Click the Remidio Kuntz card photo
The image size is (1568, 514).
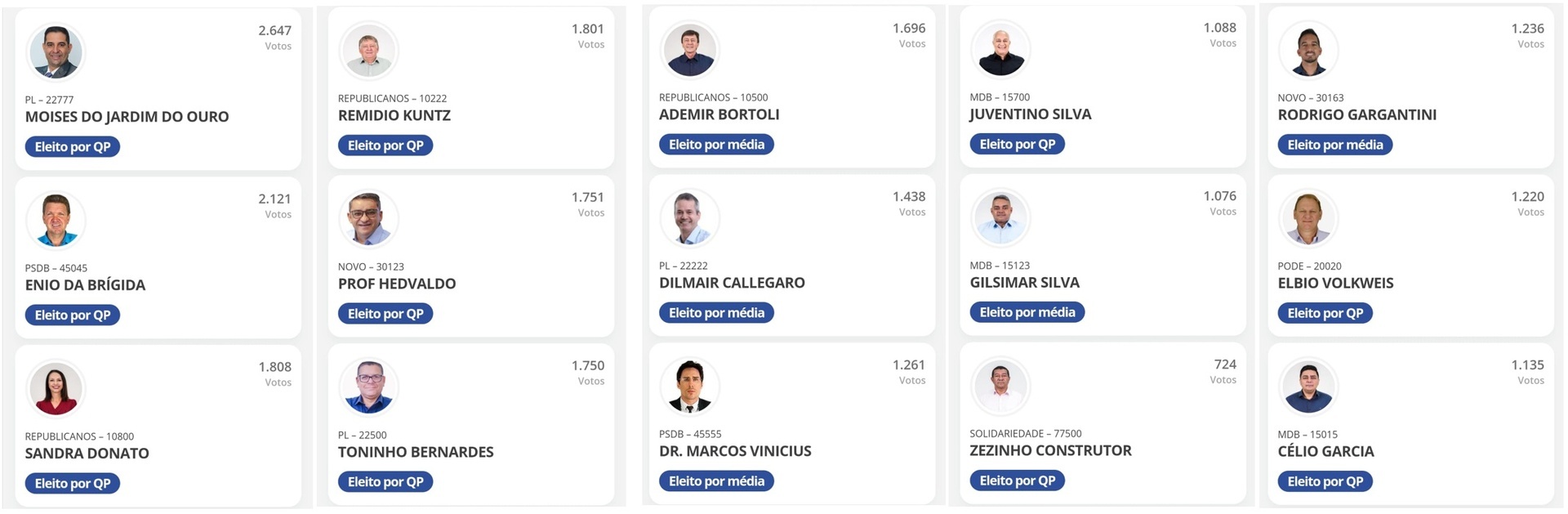tap(368, 51)
